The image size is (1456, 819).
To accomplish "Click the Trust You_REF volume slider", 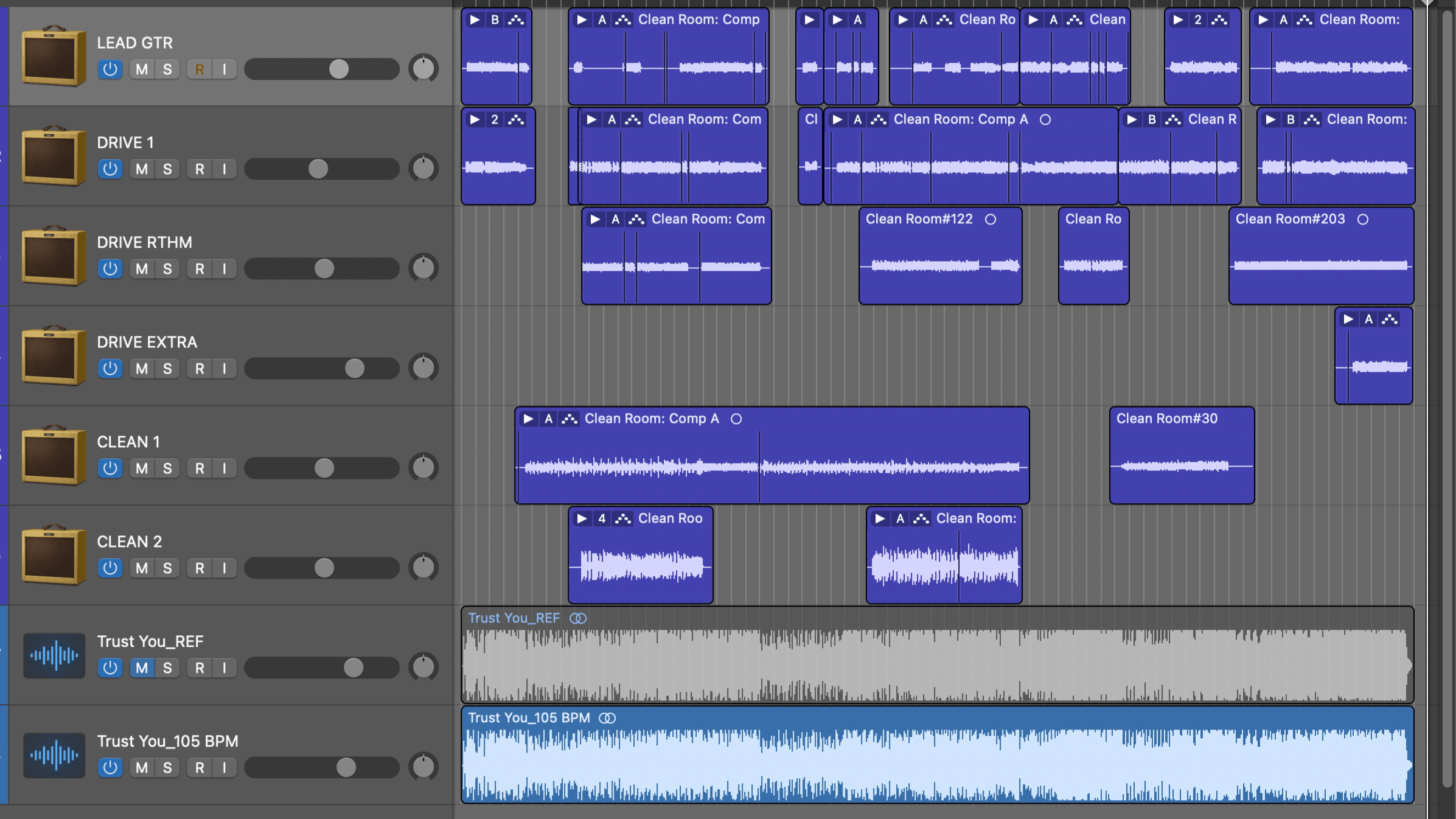I will click(x=322, y=667).
